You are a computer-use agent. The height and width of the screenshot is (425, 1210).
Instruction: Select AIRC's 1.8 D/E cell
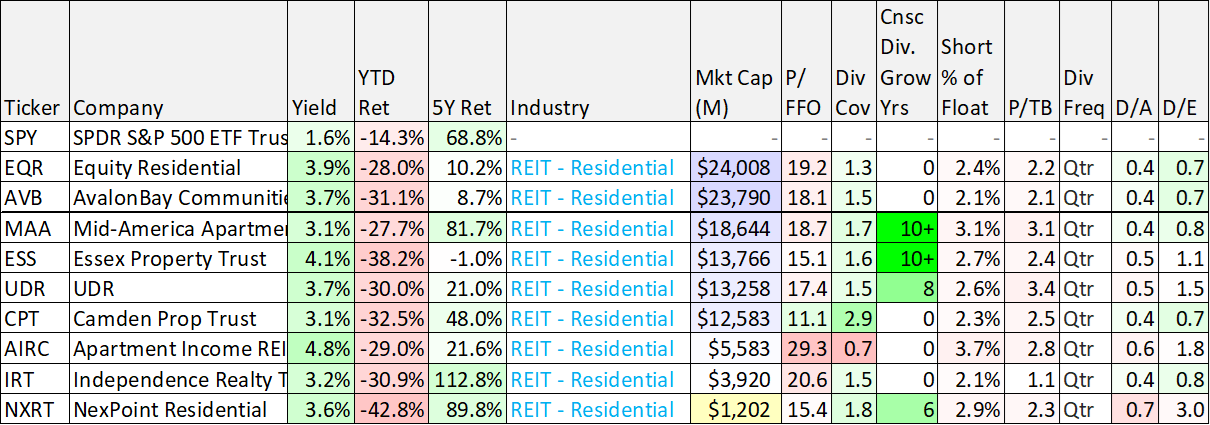point(1183,349)
